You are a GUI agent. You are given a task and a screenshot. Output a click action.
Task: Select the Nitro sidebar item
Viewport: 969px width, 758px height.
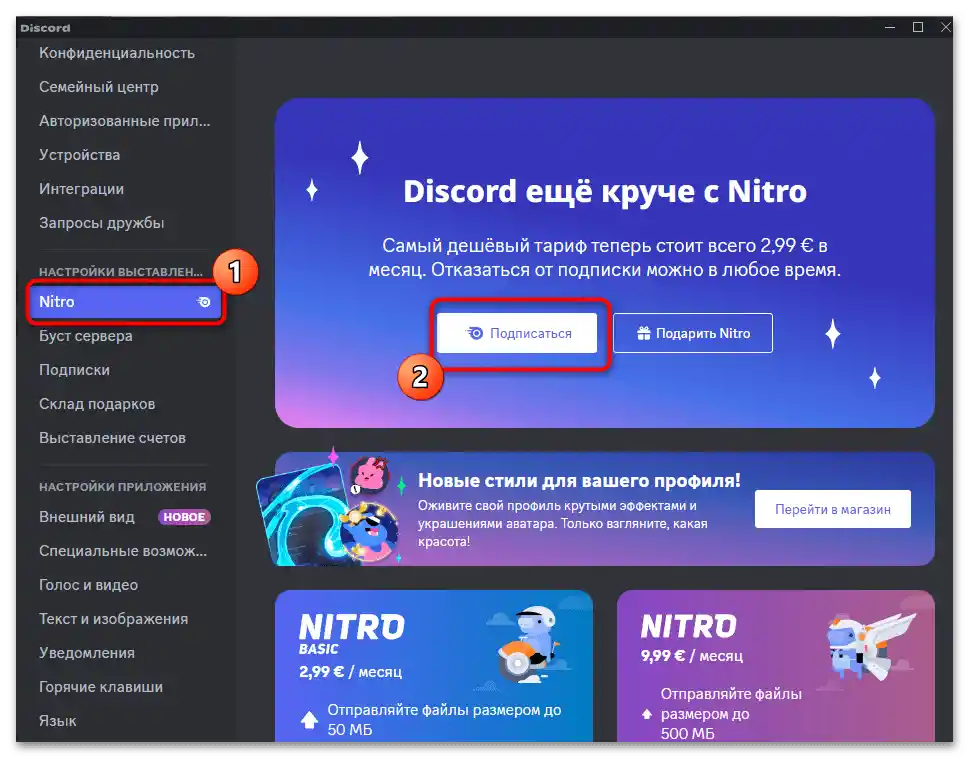point(125,302)
